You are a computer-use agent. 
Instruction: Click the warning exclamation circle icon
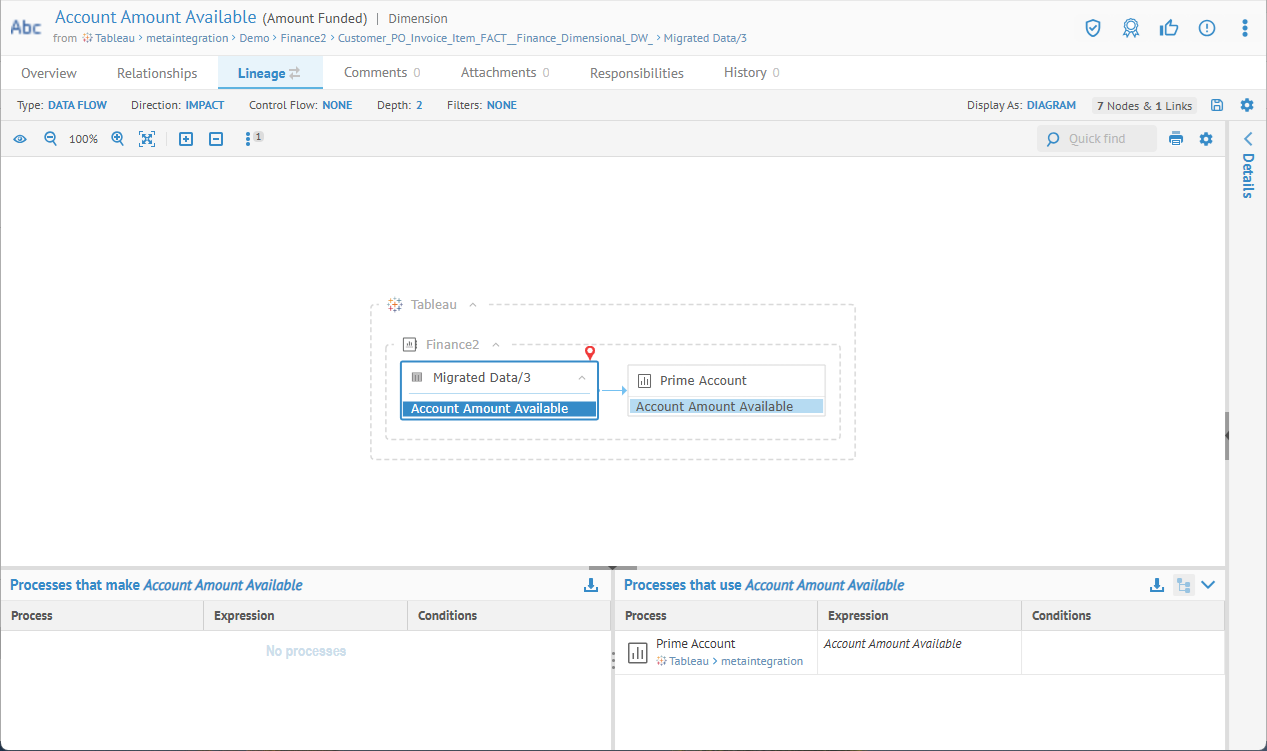coord(1207,28)
